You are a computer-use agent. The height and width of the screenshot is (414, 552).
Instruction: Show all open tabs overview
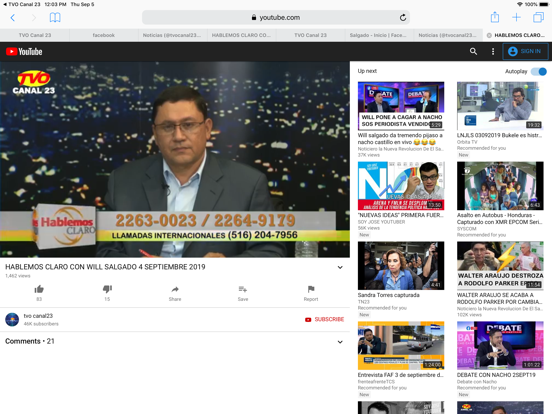(x=538, y=17)
